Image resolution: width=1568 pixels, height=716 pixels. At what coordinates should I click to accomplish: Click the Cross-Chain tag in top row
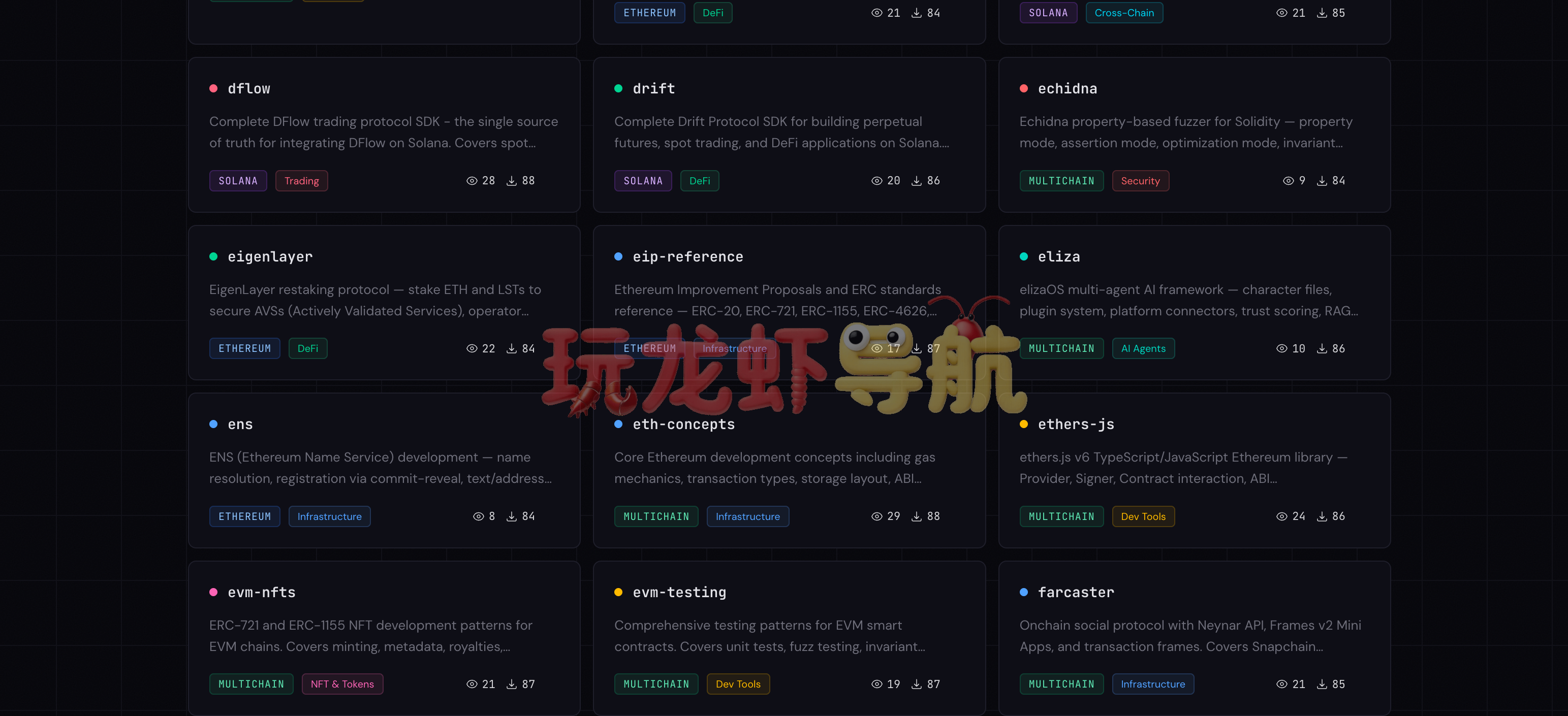(x=1123, y=13)
